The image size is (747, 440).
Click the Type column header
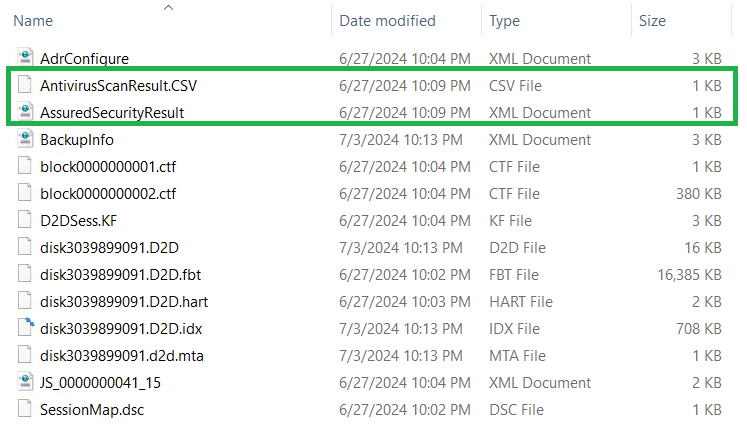click(x=506, y=21)
